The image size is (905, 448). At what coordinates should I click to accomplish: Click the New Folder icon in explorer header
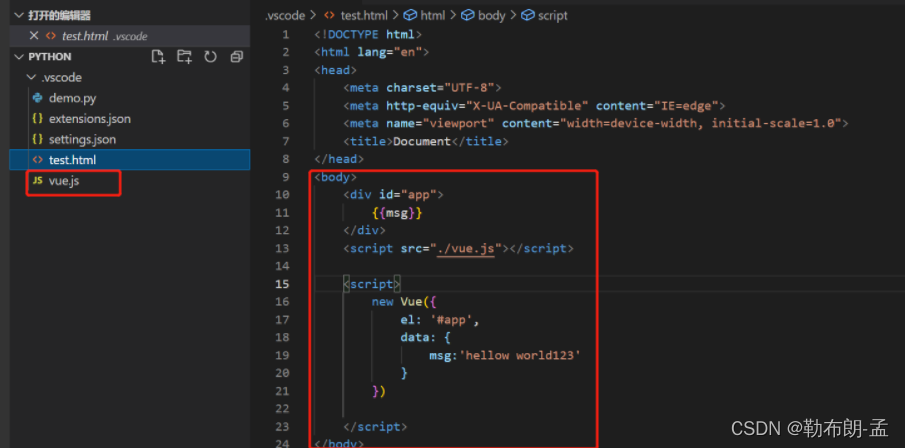184,57
